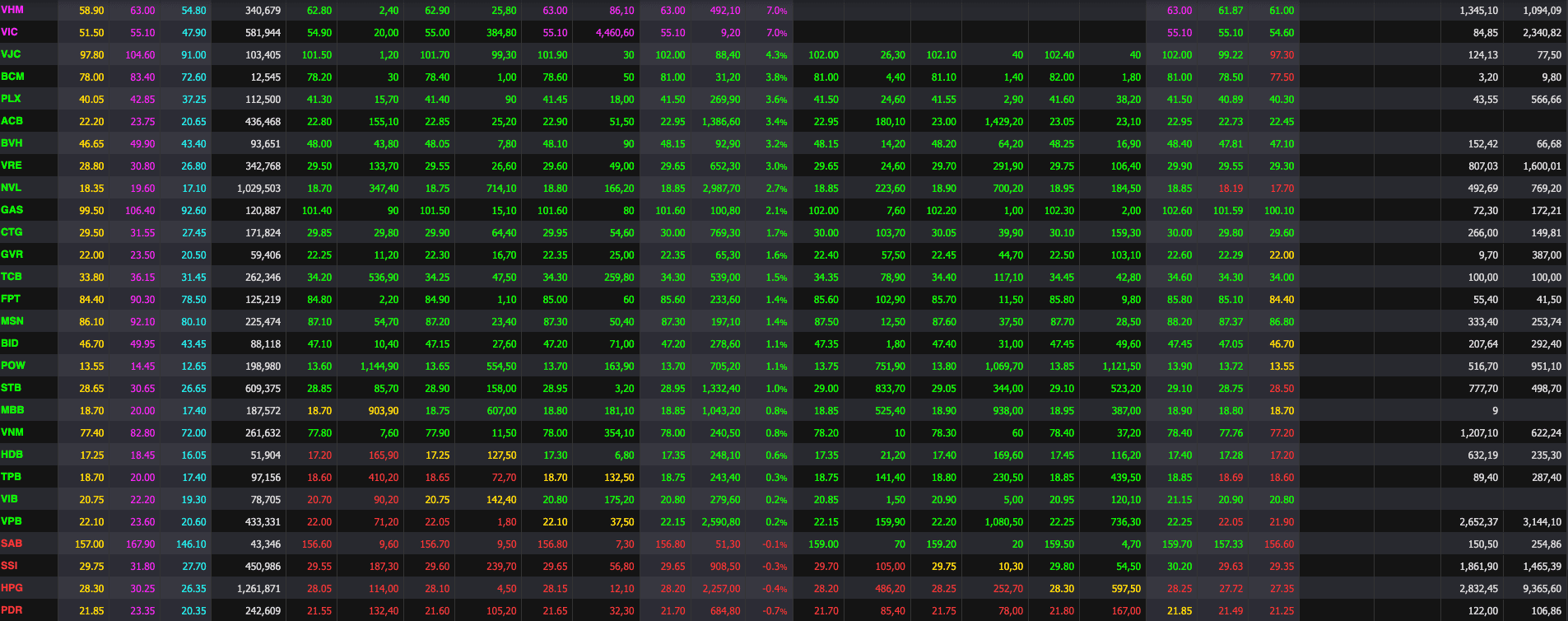Click total volume 340,679 in VHM row
Viewport: 1568px width, 621px height.
tap(263, 11)
